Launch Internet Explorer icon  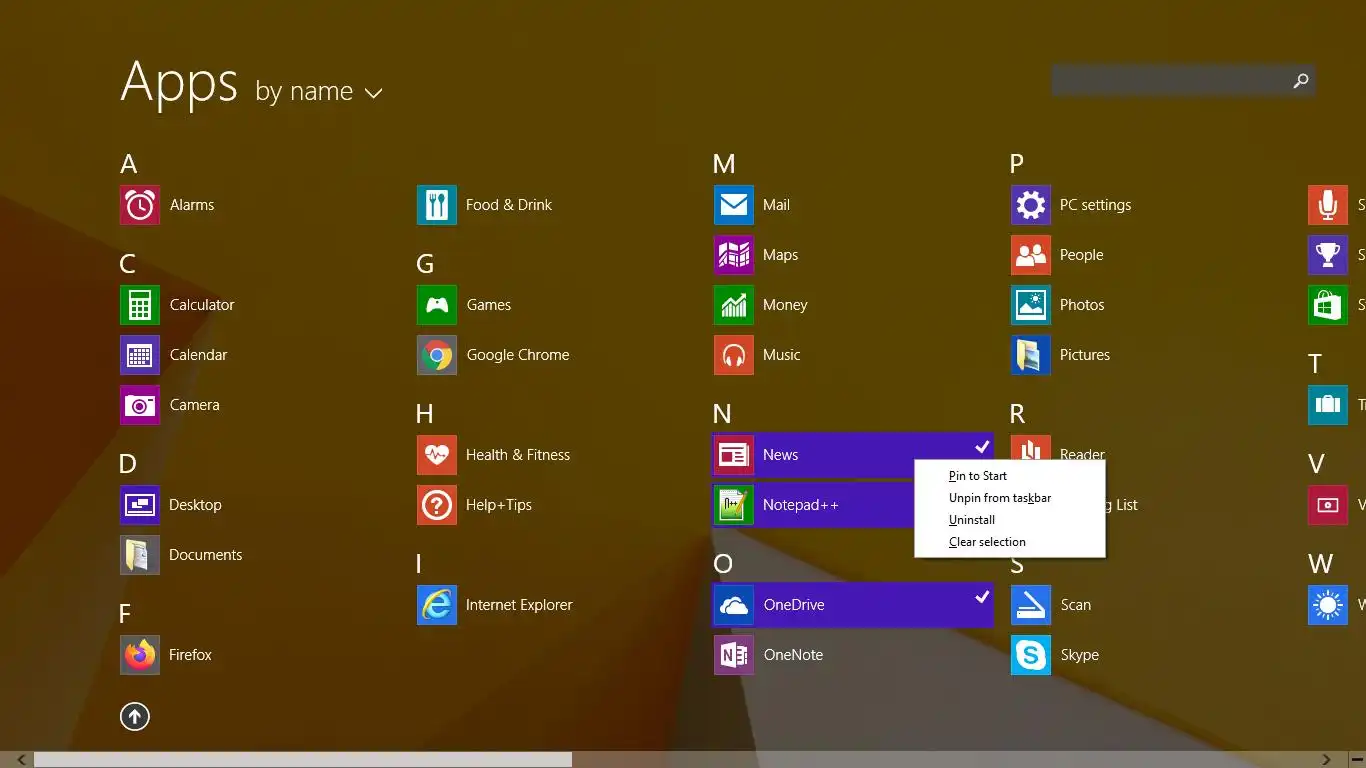(437, 605)
